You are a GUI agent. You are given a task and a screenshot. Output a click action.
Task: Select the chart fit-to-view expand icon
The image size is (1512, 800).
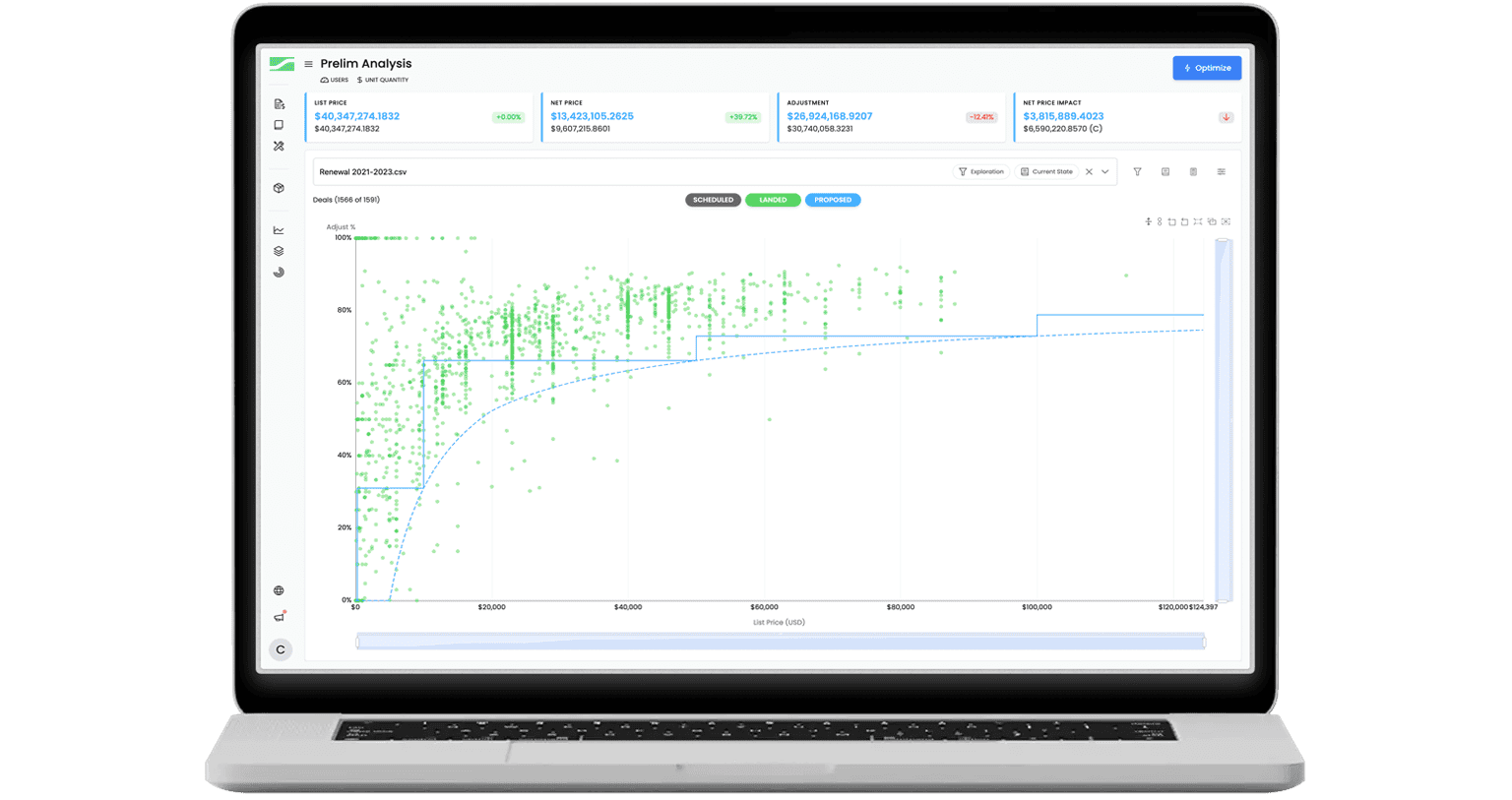1198,221
